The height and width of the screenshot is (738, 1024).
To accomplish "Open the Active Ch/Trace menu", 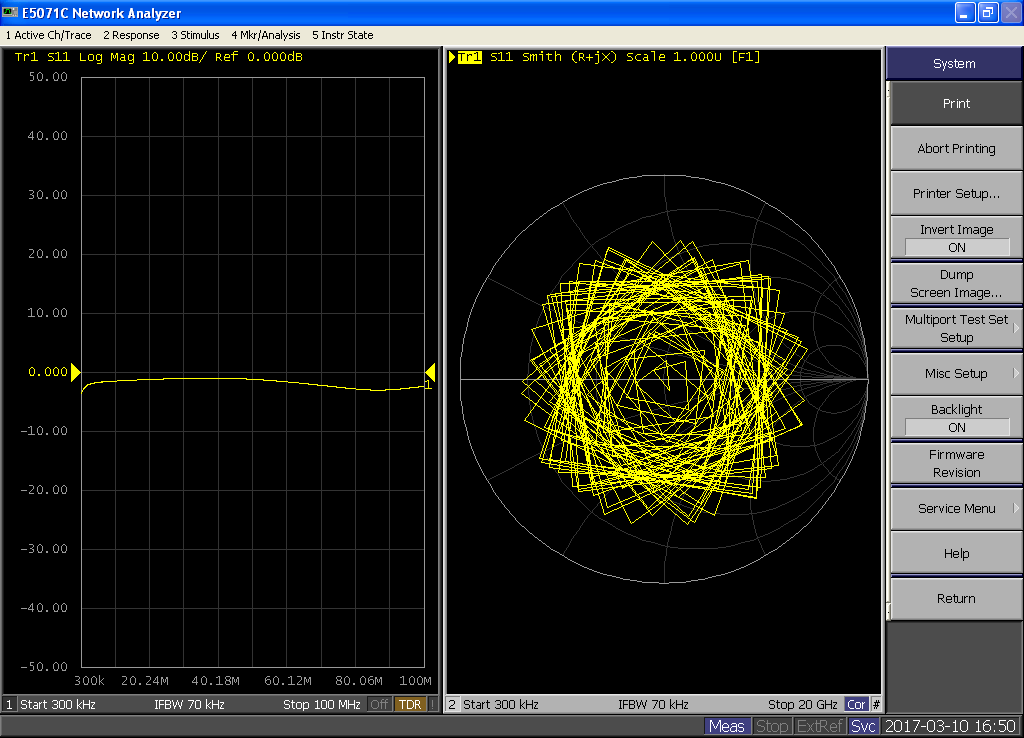I will click(x=48, y=35).
